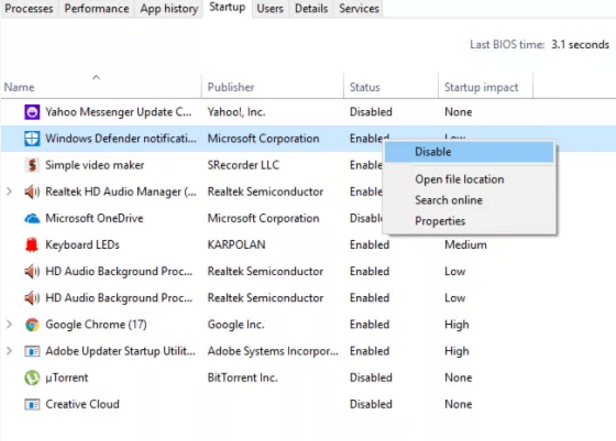Open the Services tab
The height and width of the screenshot is (441, 616).
coord(358,9)
